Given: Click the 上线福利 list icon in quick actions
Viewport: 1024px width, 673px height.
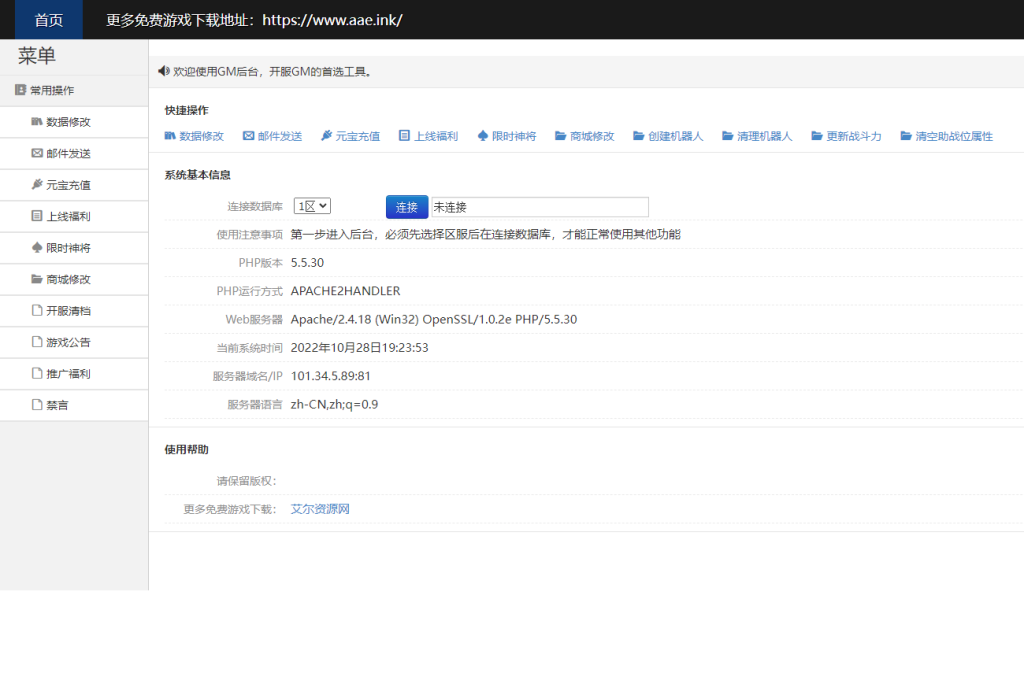Looking at the screenshot, I should 404,136.
